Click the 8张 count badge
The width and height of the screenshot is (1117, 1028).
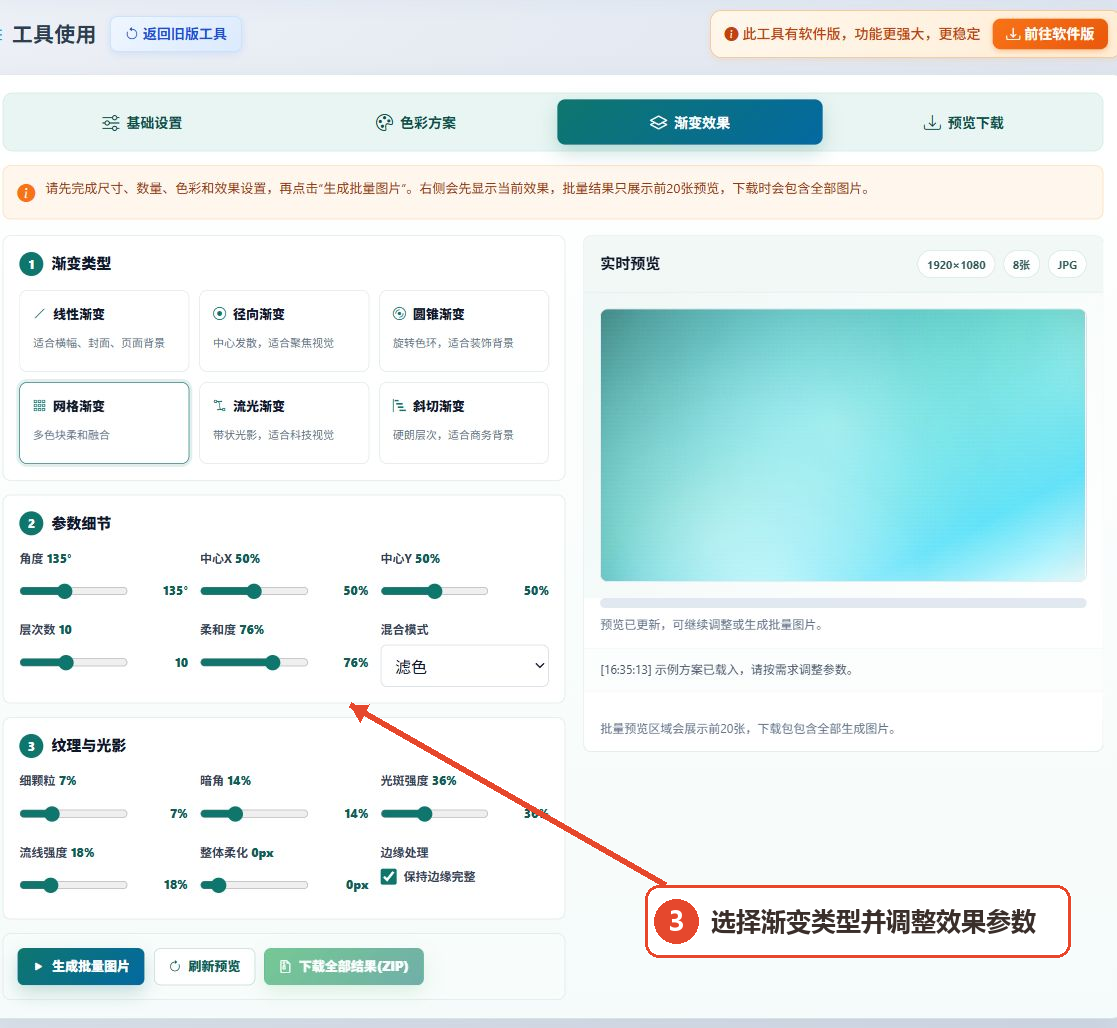click(1022, 265)
